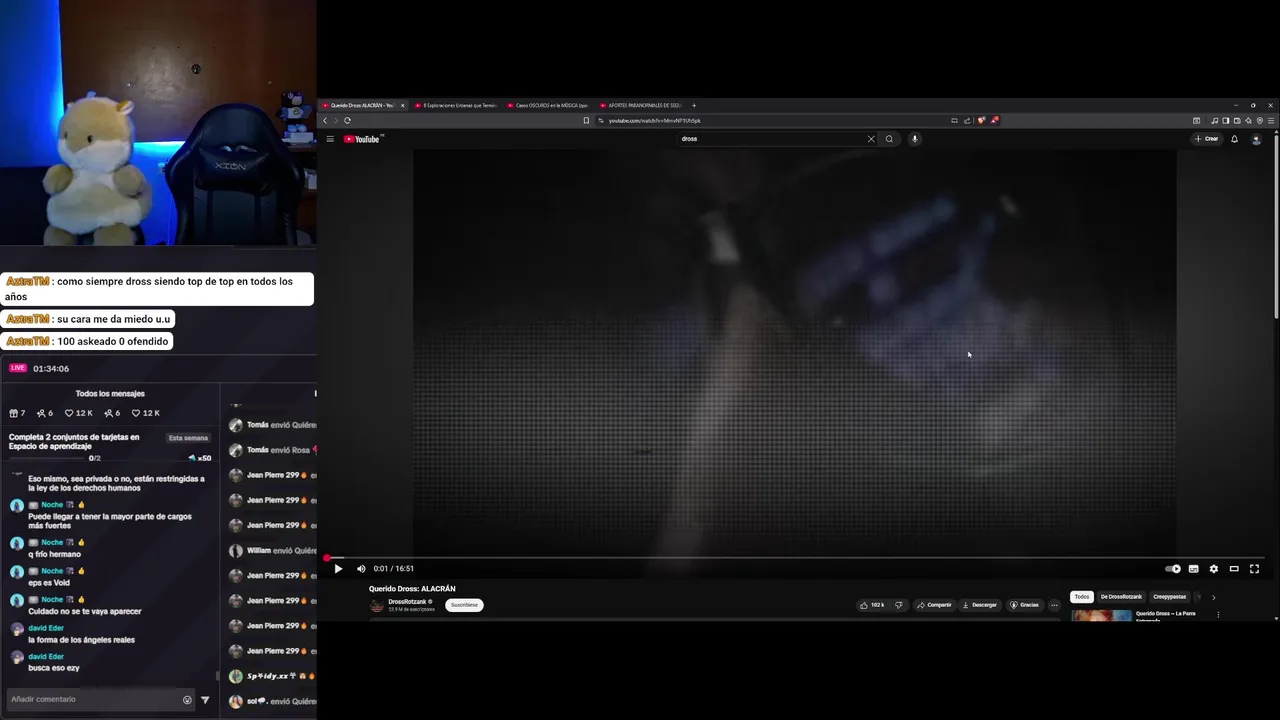Download the video with Descargar
Viewport: 1280px width, 720px height.
[x=980, y=605]
